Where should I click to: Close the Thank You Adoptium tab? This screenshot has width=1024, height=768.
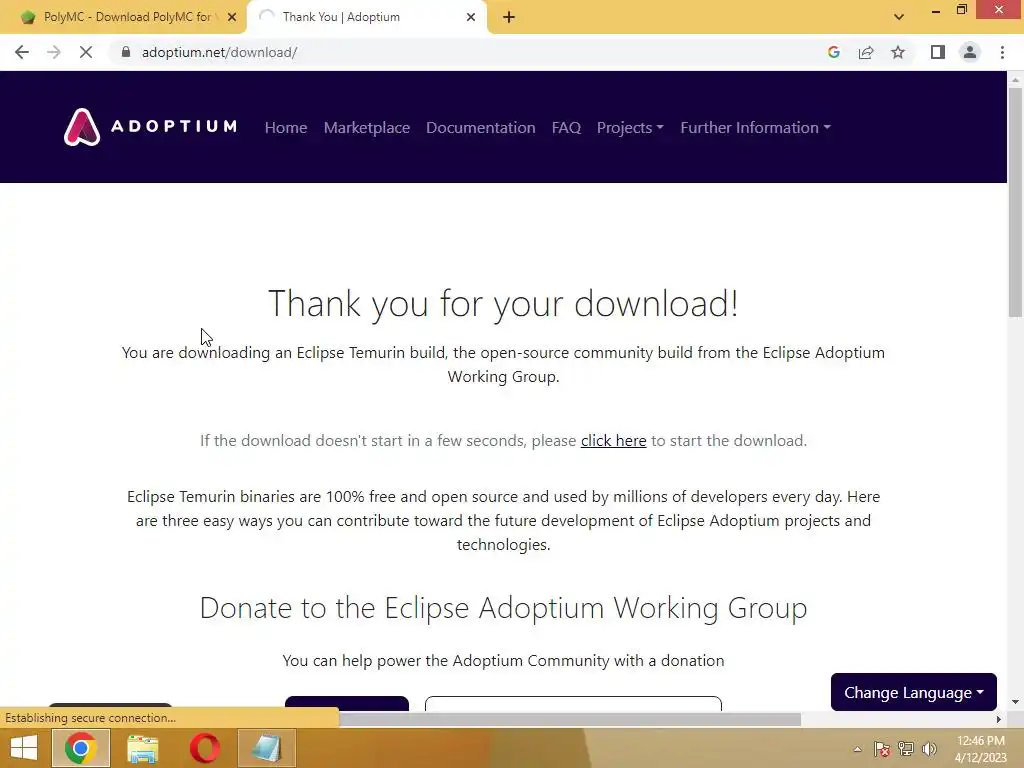471,17
